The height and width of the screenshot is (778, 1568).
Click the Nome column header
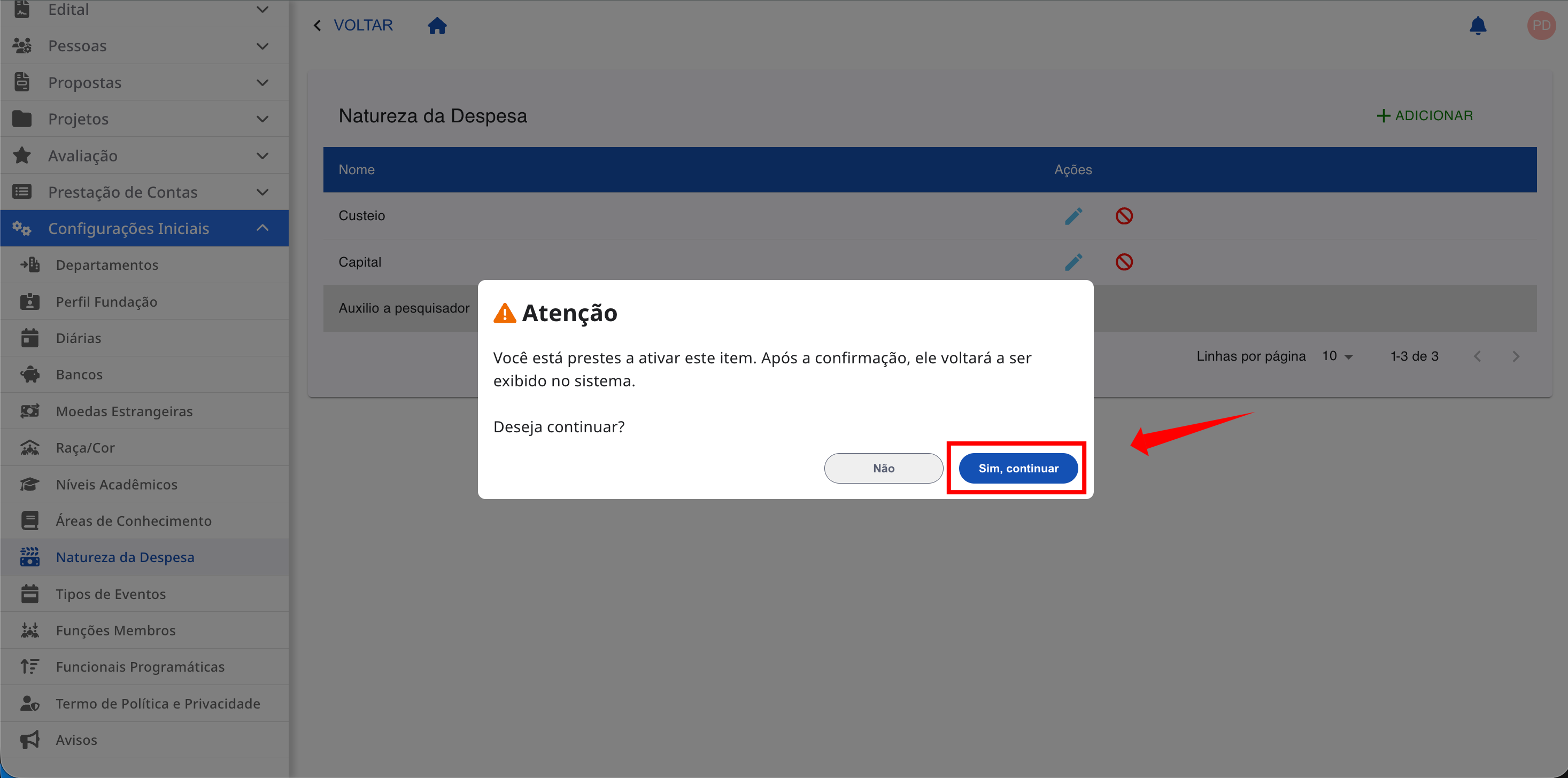[356, 170]
